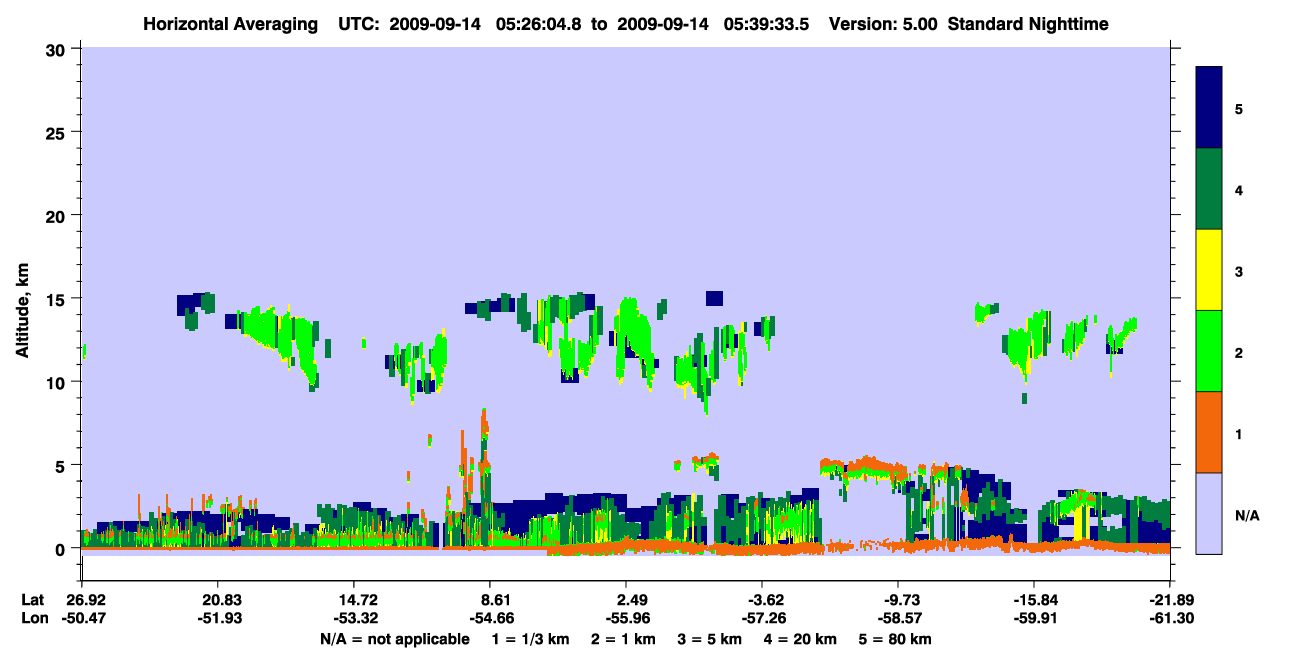Click the y-axis tick label 30
The image size is (1300, 667).
coord(57,49)
